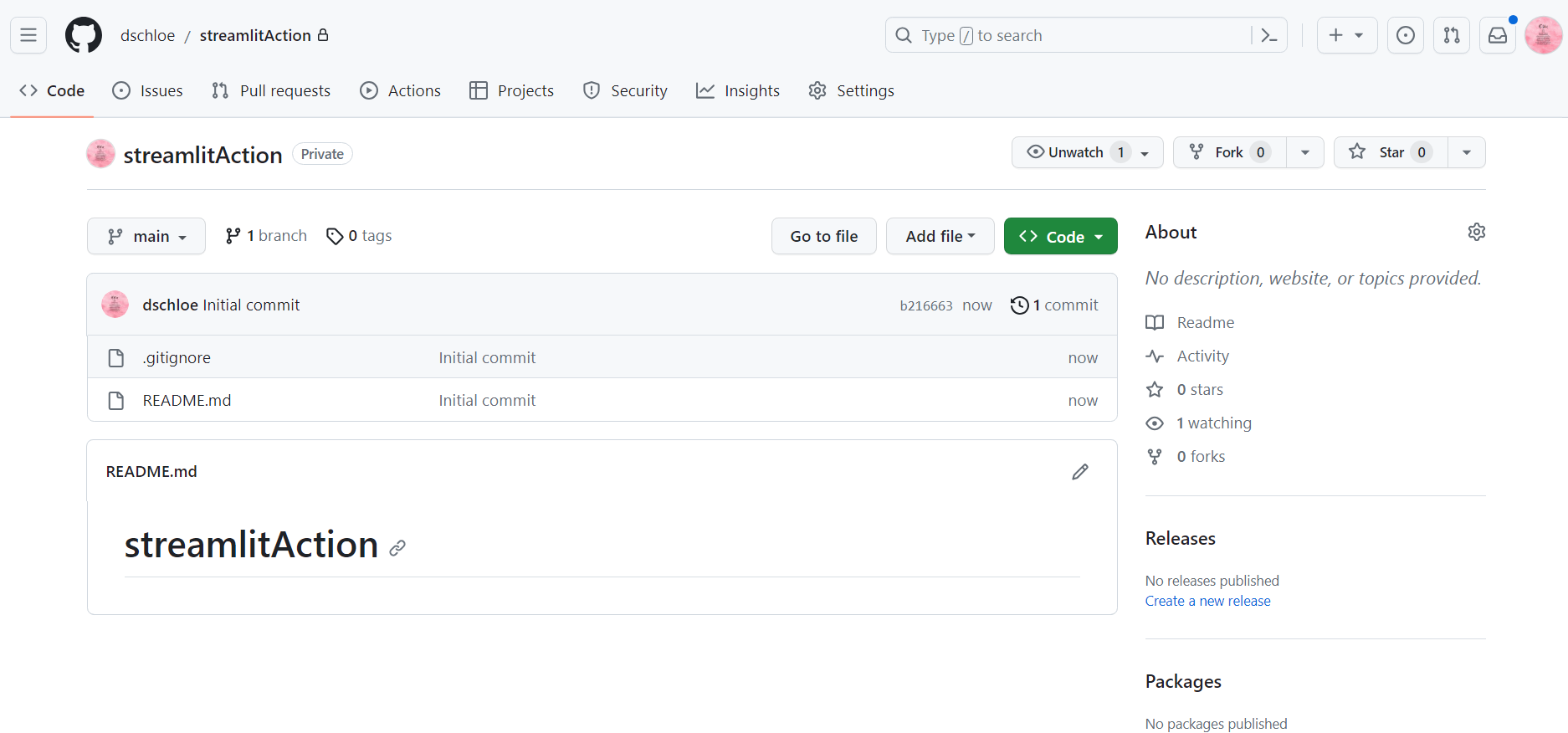Click the fork icon next to 0 forks
Screen dimensions: 1568x733
[1155, 457]
